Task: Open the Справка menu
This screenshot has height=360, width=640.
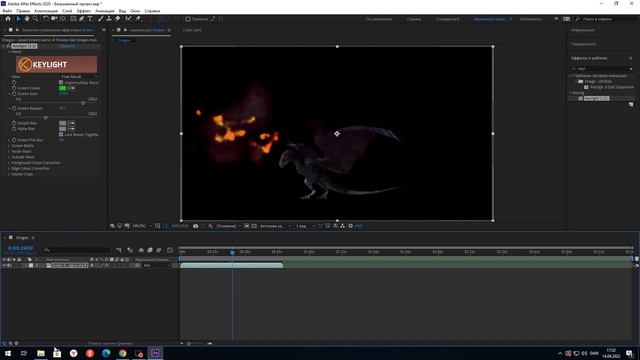Action: 152,11
